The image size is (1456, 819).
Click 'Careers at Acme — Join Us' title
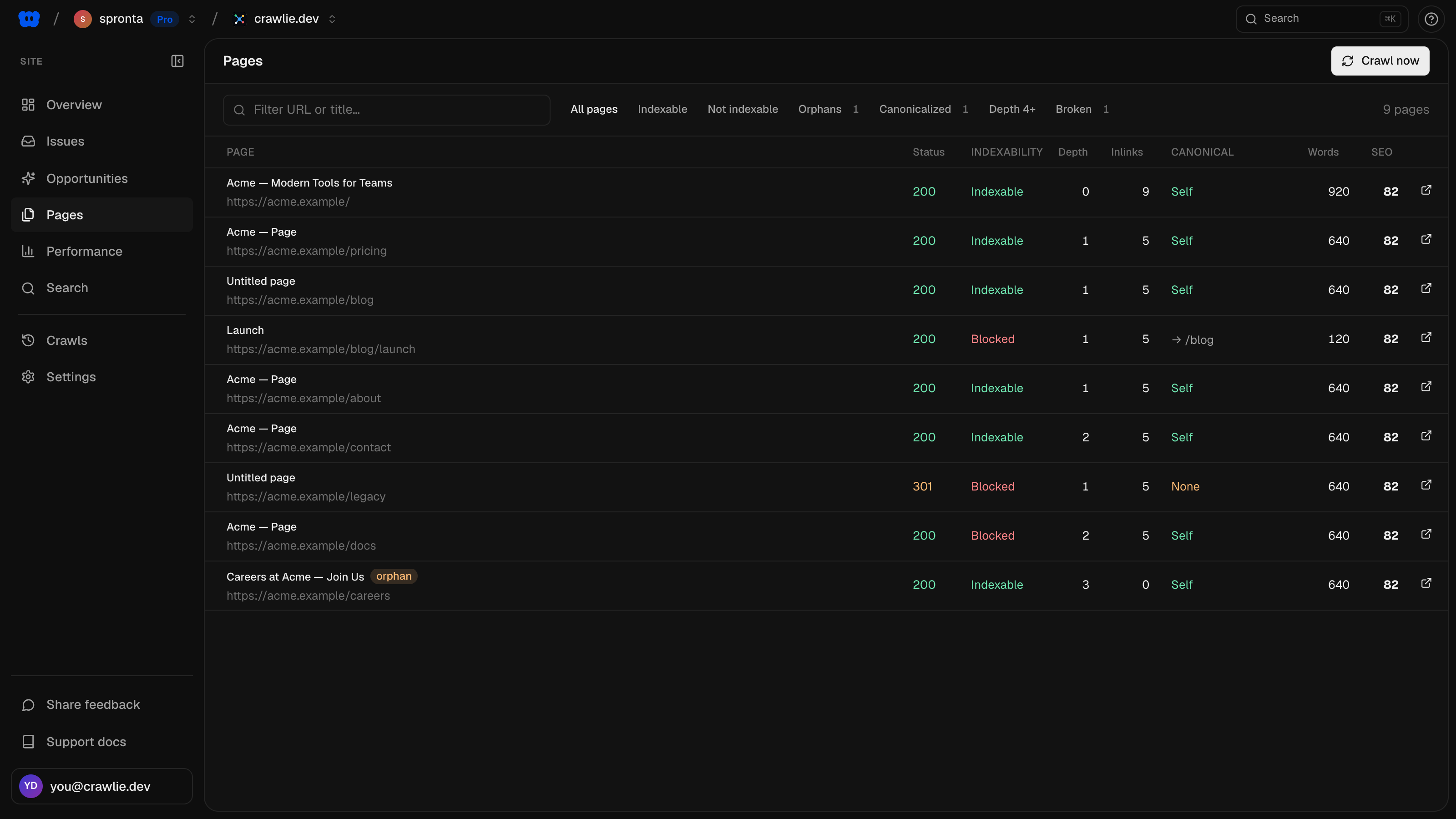tap(295, 576)
